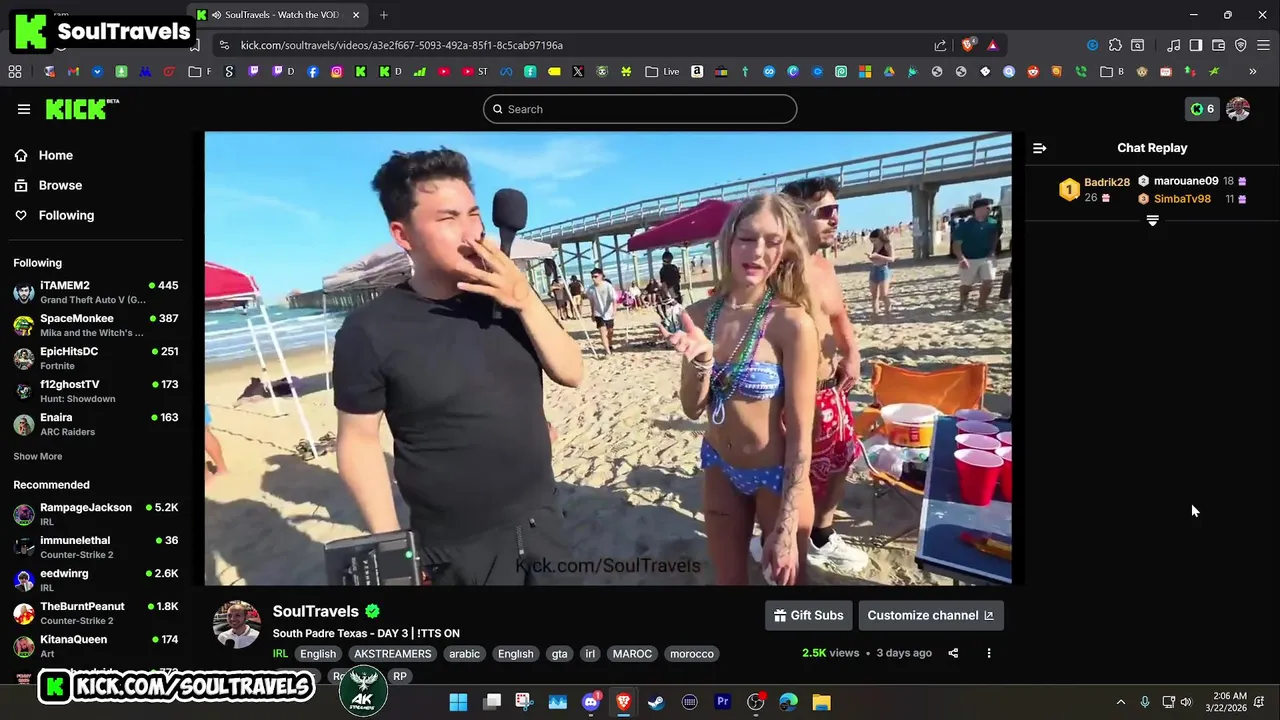The image size is (1280, 720).
Task: Open EpicHitsDC channel
Action: (96, 358)
